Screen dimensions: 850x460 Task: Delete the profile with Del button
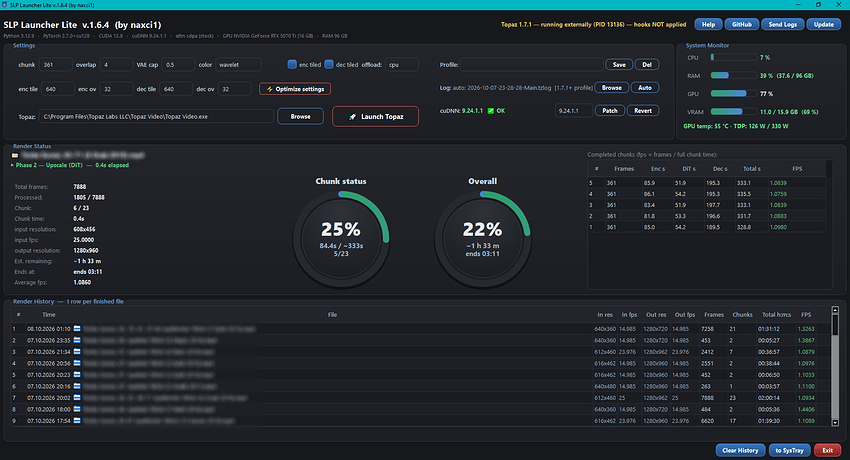[x=647, y=64]
